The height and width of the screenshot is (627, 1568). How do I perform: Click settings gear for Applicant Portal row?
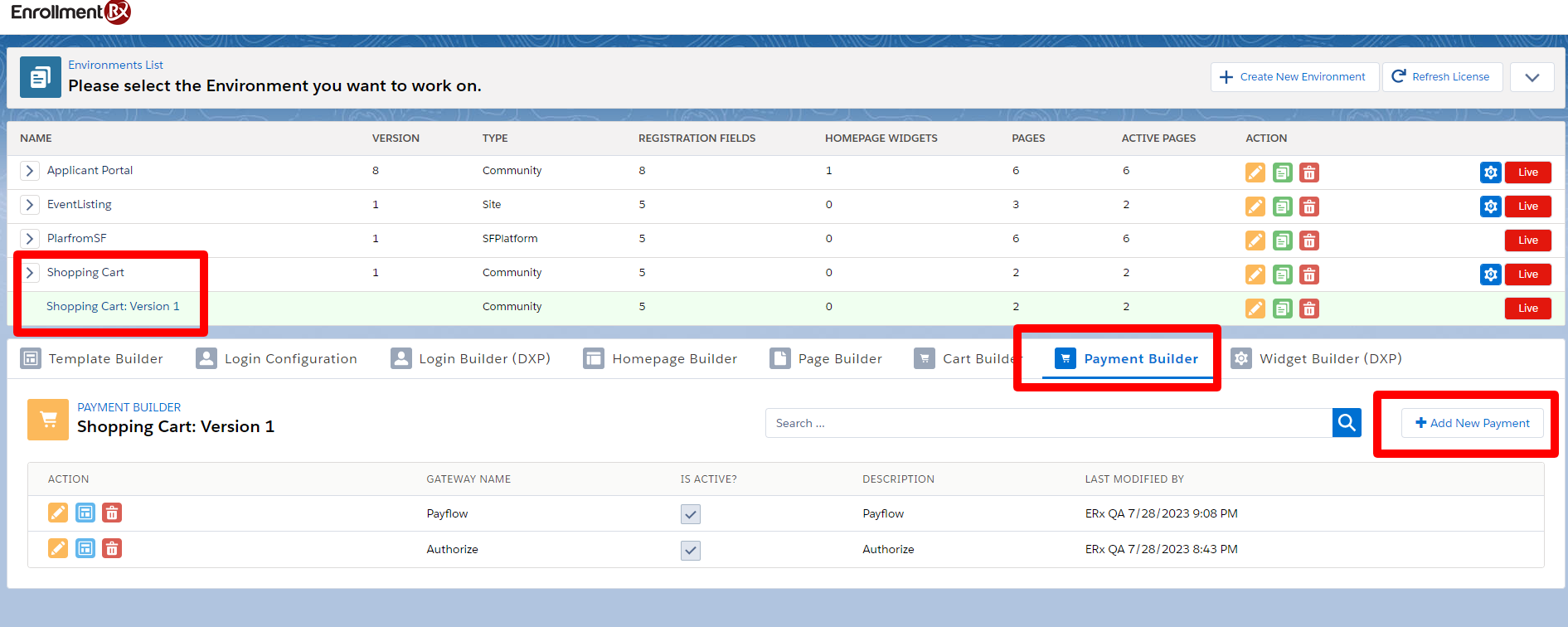click(x=1490, y=173)
